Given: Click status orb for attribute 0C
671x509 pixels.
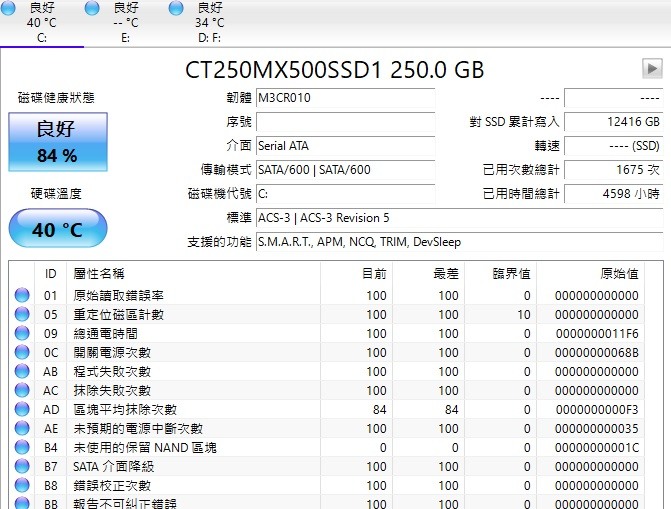Looking at the screenshot, I should pos(22,352).
